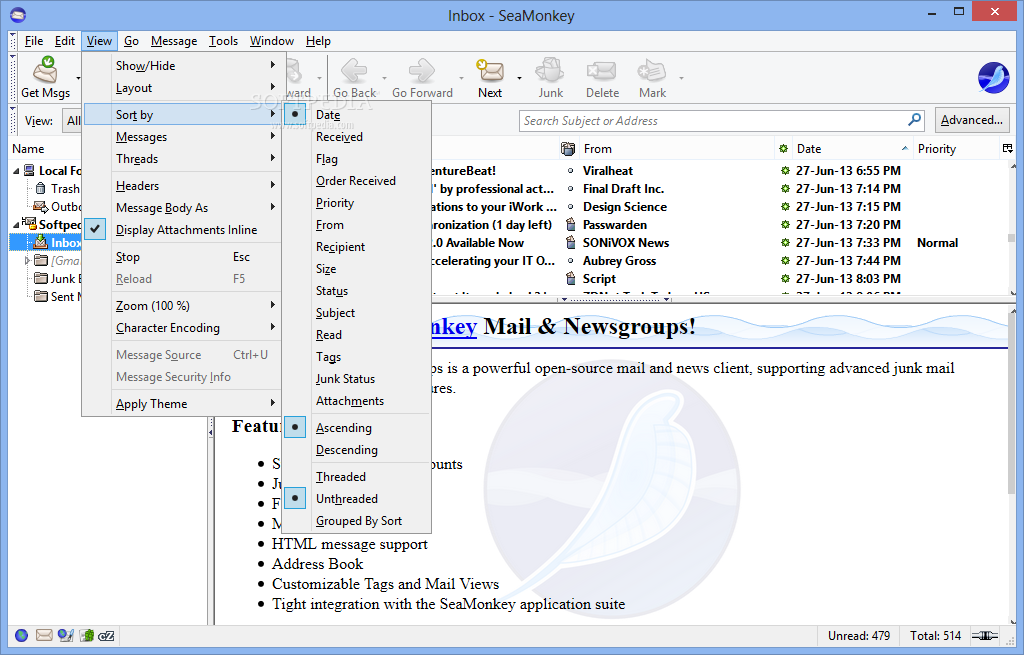Expand the [Gmail] folder tree node
This screenshot has height=655, width=1024.
(27, 261)
